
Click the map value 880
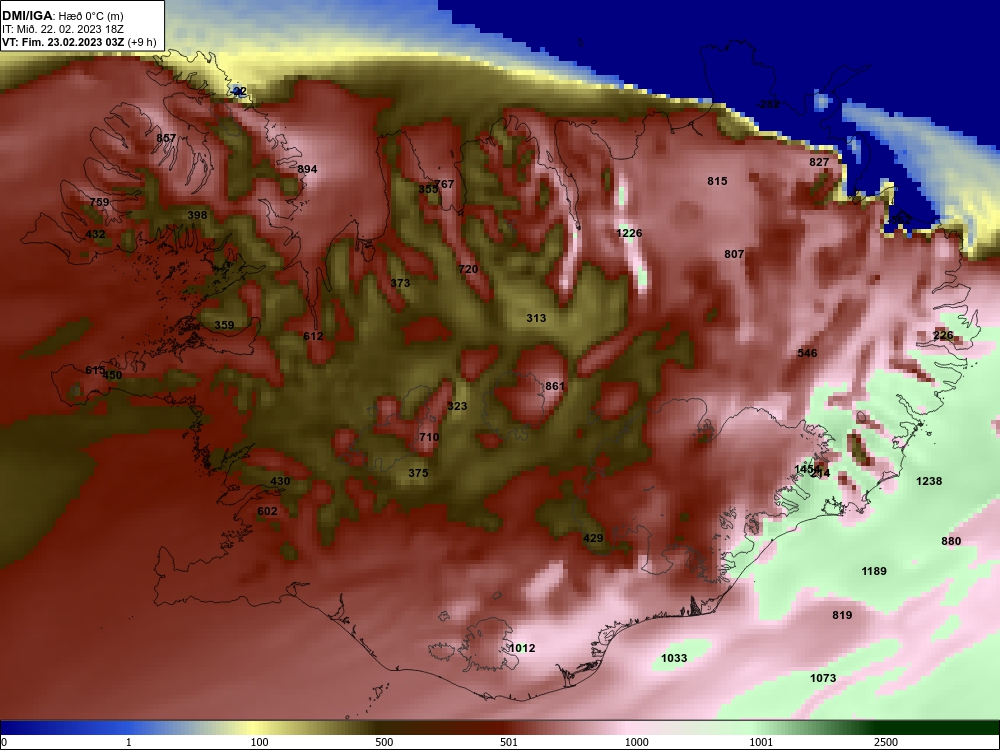(x=951, y=541)
